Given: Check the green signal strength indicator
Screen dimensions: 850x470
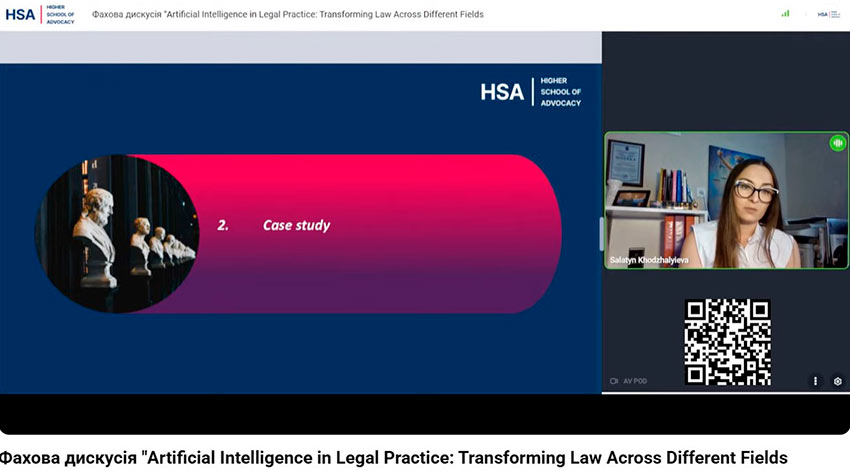Looking at the screenshot, I should (x=785, y=14).
